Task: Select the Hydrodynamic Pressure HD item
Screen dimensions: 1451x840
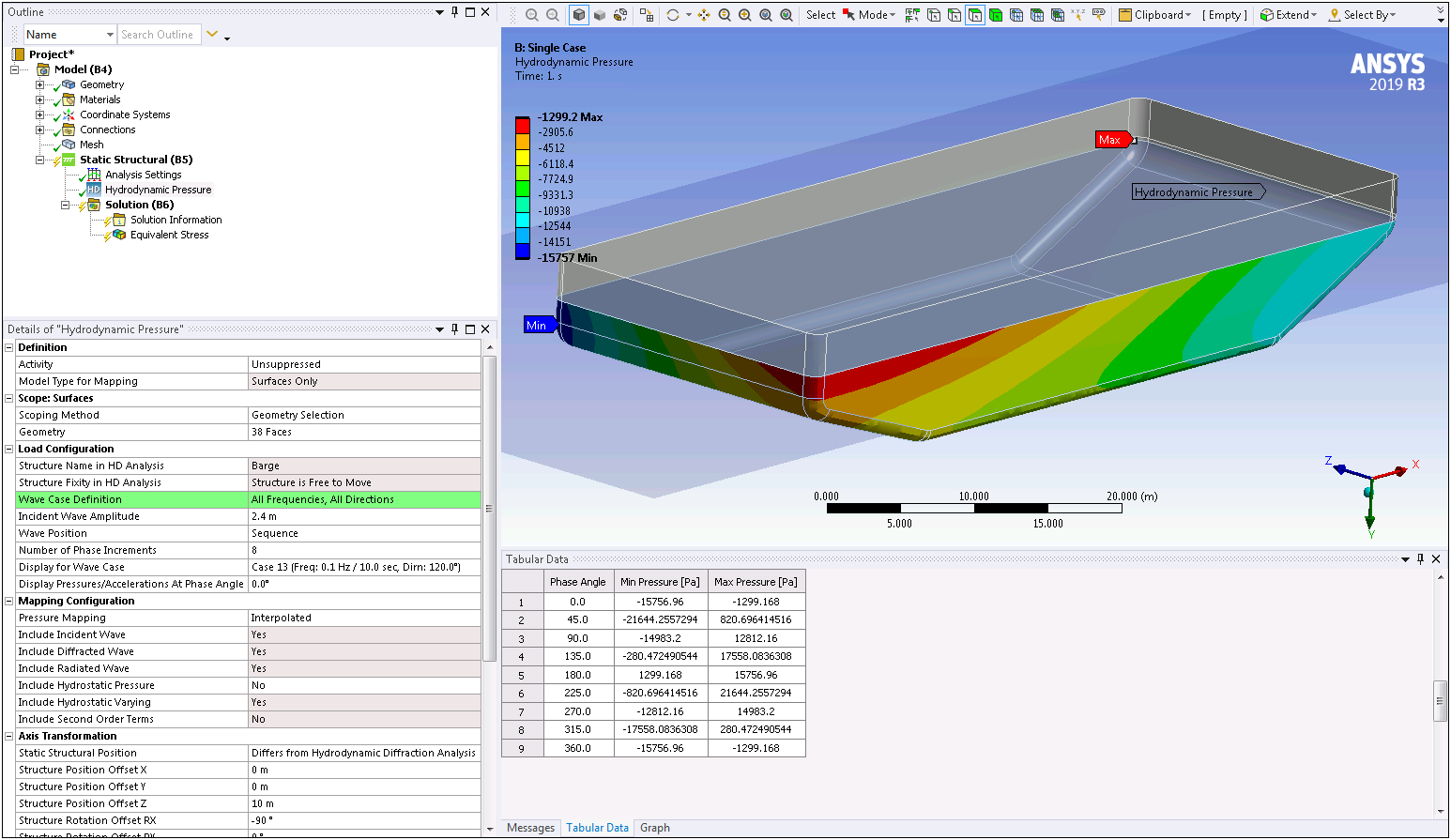Action: click(158, 190)
